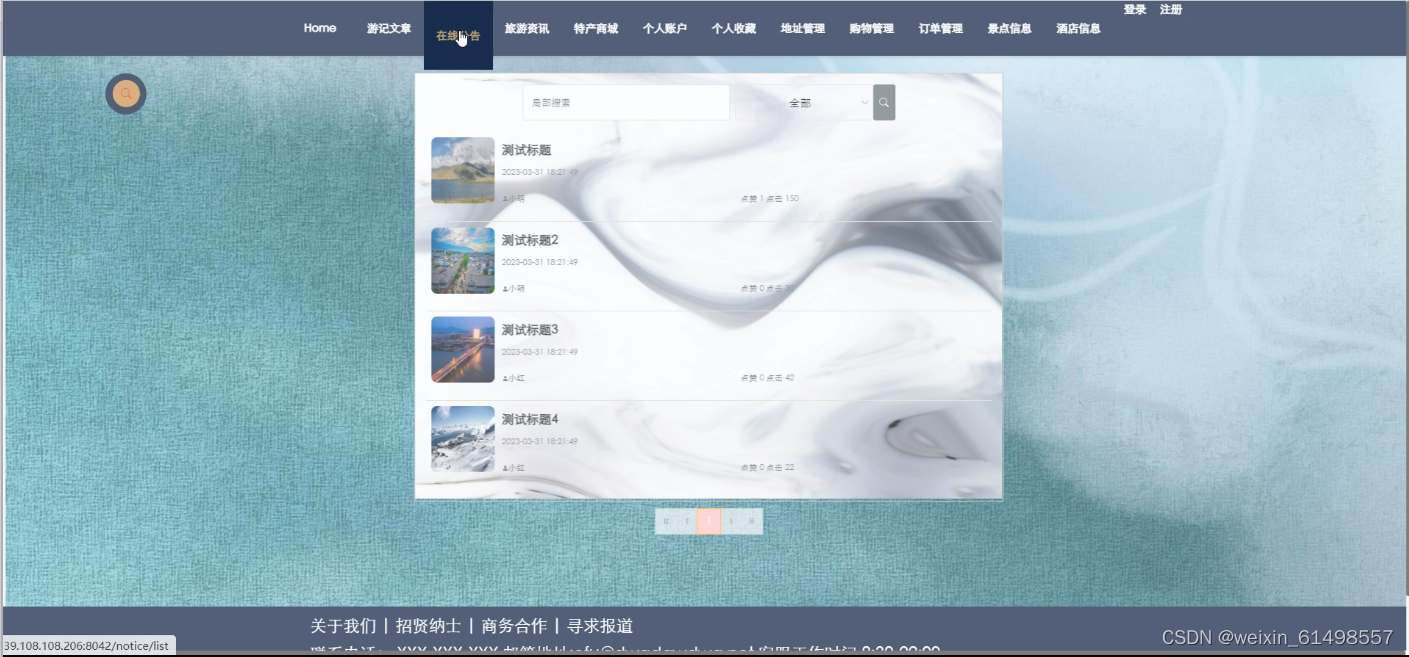Screen dimensions: 1409x657
Task: Click author 小明 under 测试标题2
Action: point(513,288)
